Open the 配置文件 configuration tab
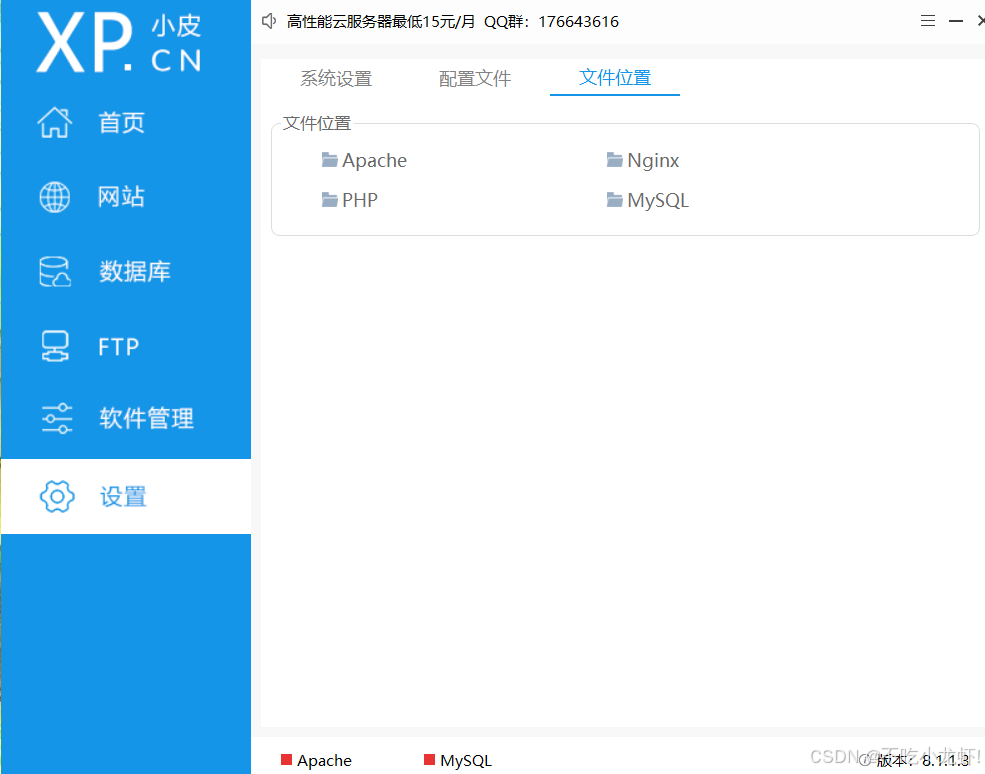 click(474, 78)
